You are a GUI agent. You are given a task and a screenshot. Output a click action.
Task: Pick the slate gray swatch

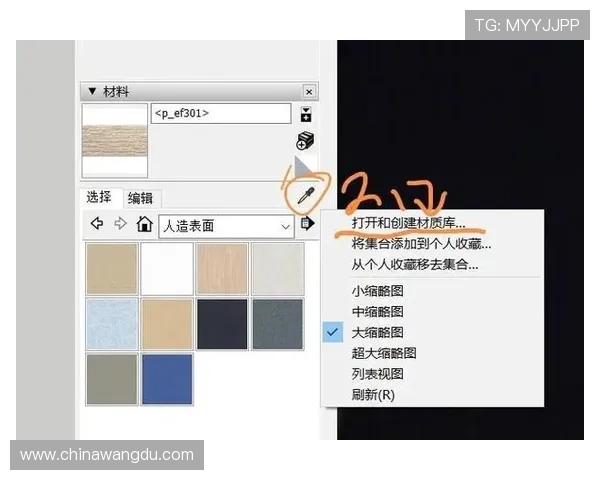coord(277,324)
